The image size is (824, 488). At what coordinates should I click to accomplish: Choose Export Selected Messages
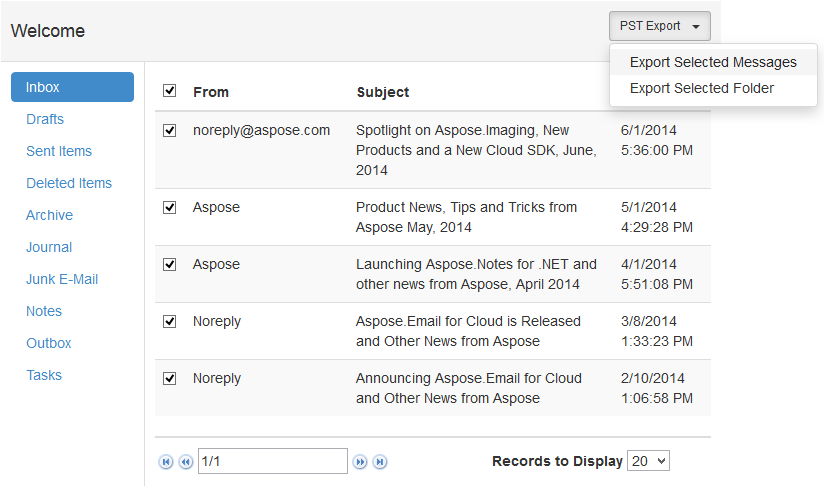pos(713,62)
